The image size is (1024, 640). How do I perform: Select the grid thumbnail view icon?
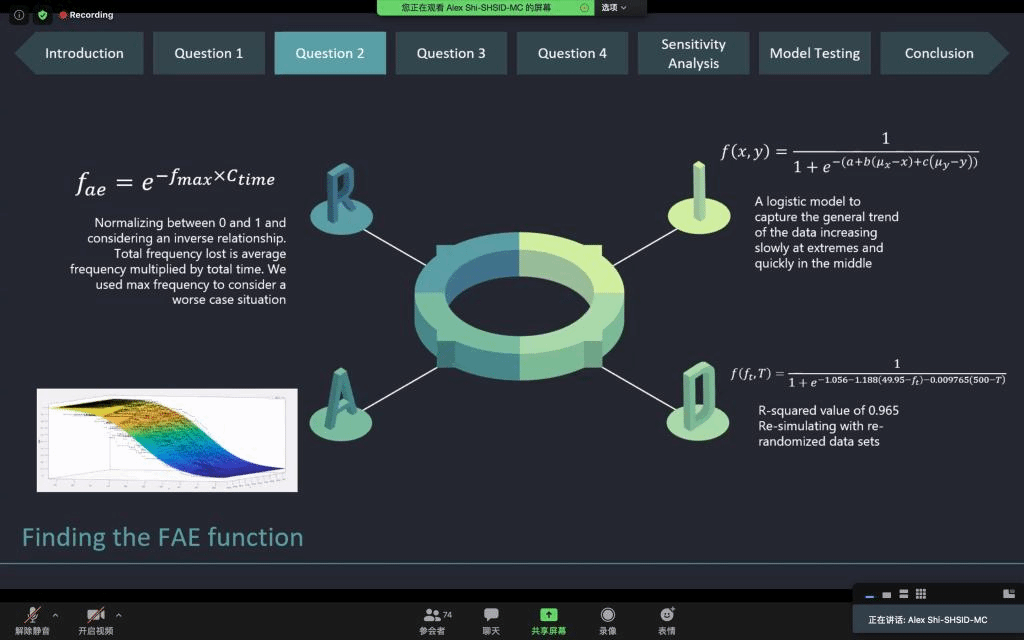tap(921, 594)
